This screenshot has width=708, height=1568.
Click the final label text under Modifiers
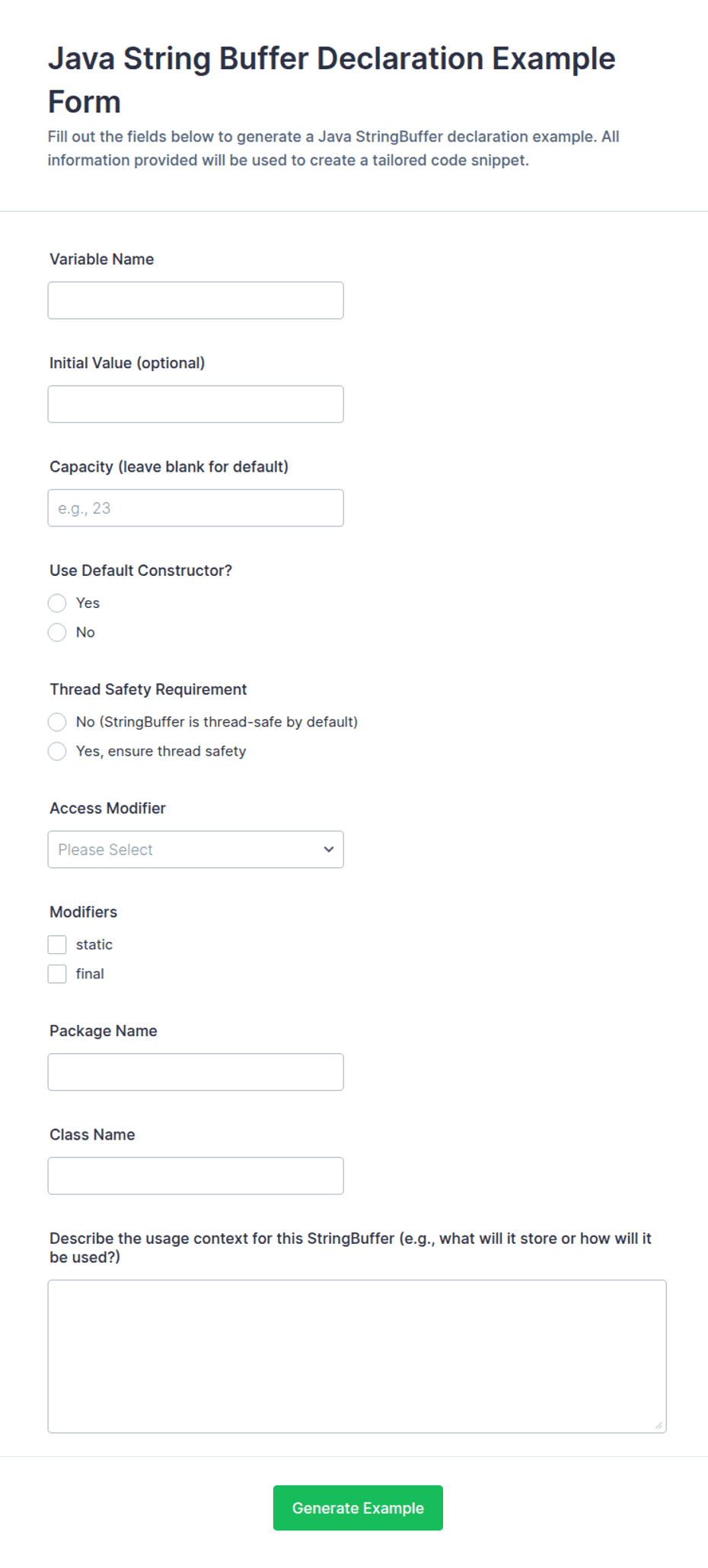click(x=90, y=974)
